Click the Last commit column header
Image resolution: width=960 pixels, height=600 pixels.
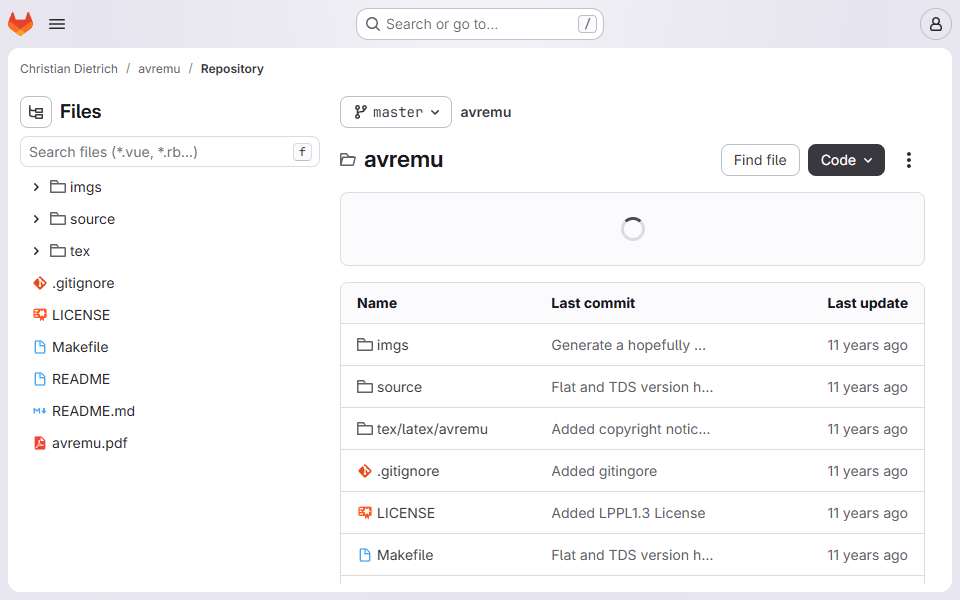click(x=593, y=303)
